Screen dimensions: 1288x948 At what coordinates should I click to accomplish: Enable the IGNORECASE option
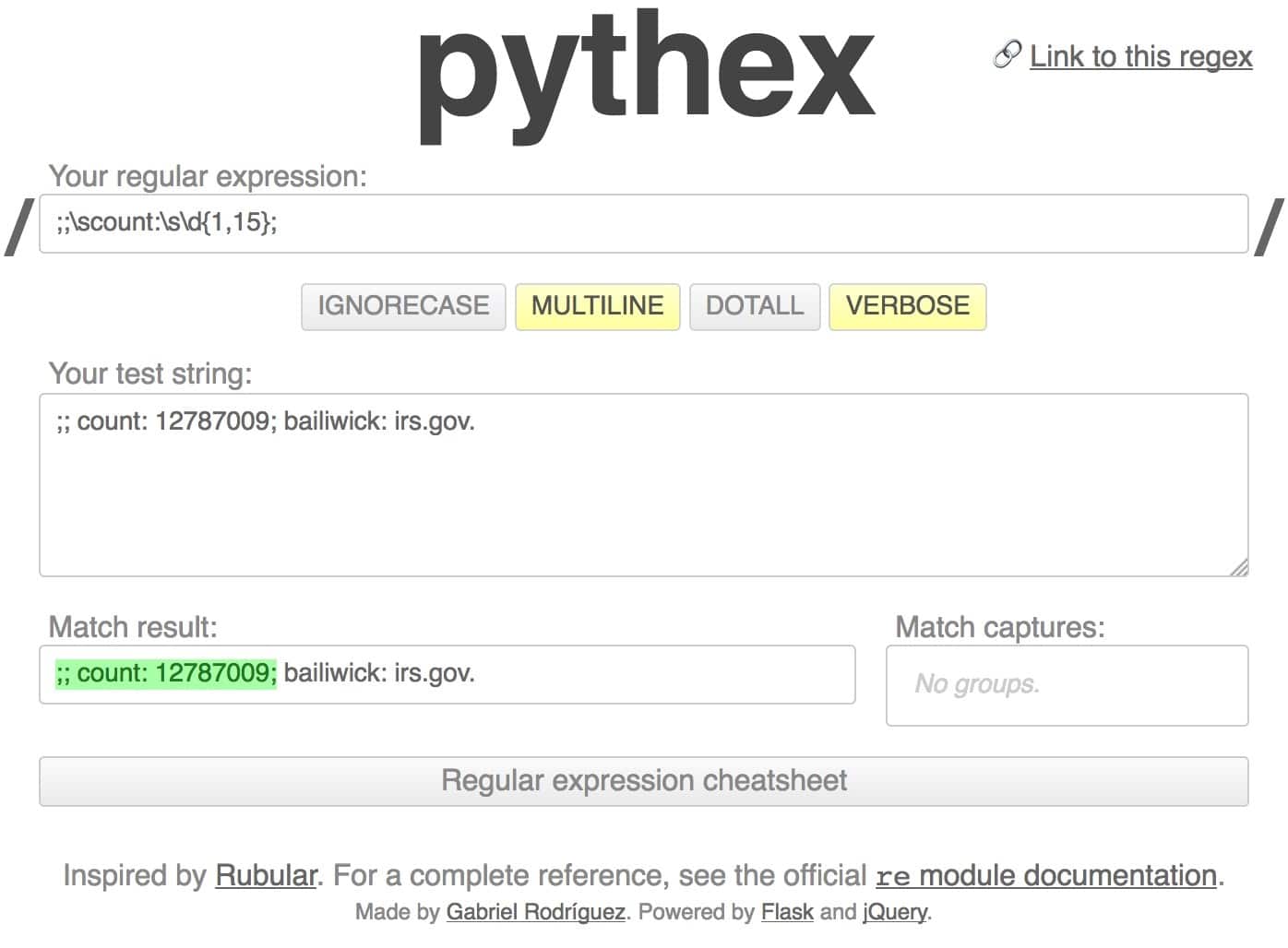[x=402, y=305]
